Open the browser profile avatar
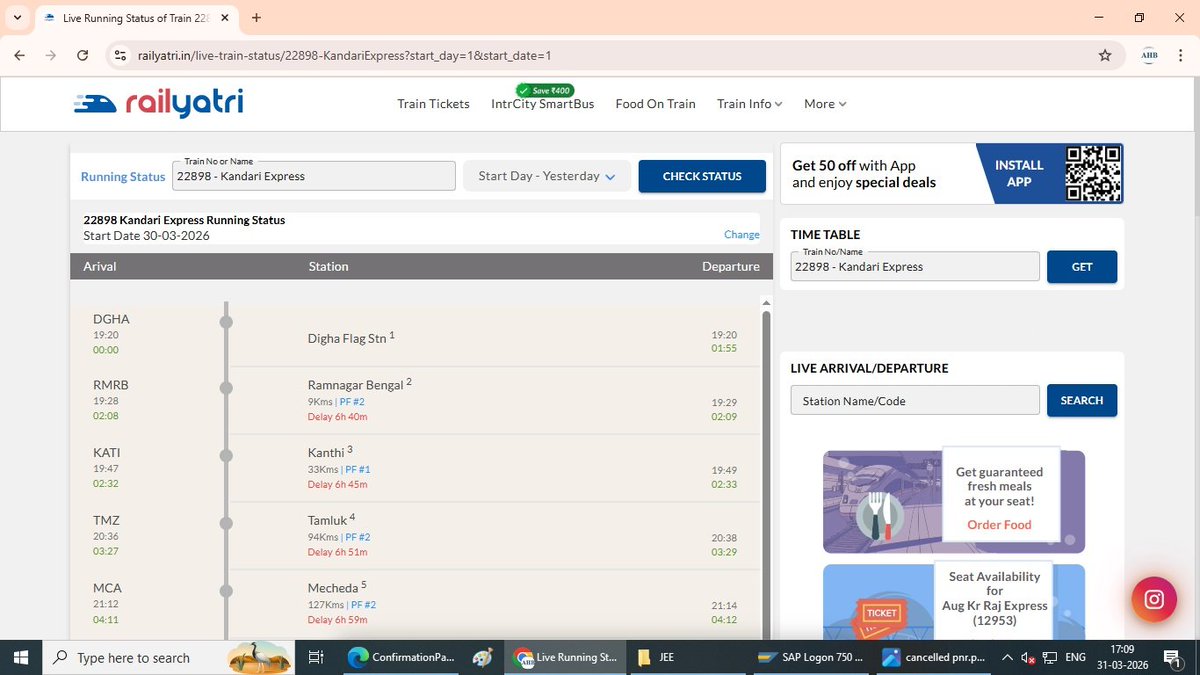 (1149, 56)
